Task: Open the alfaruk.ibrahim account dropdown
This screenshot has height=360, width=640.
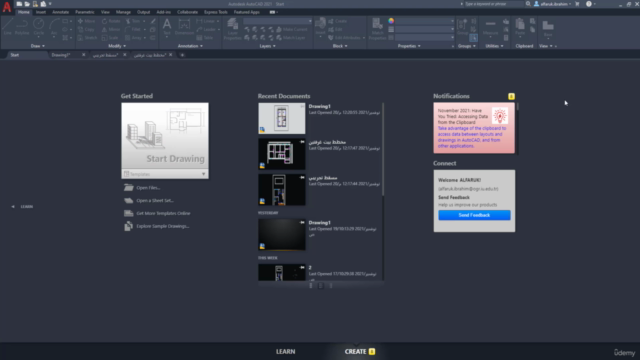Action: point(553,4)
